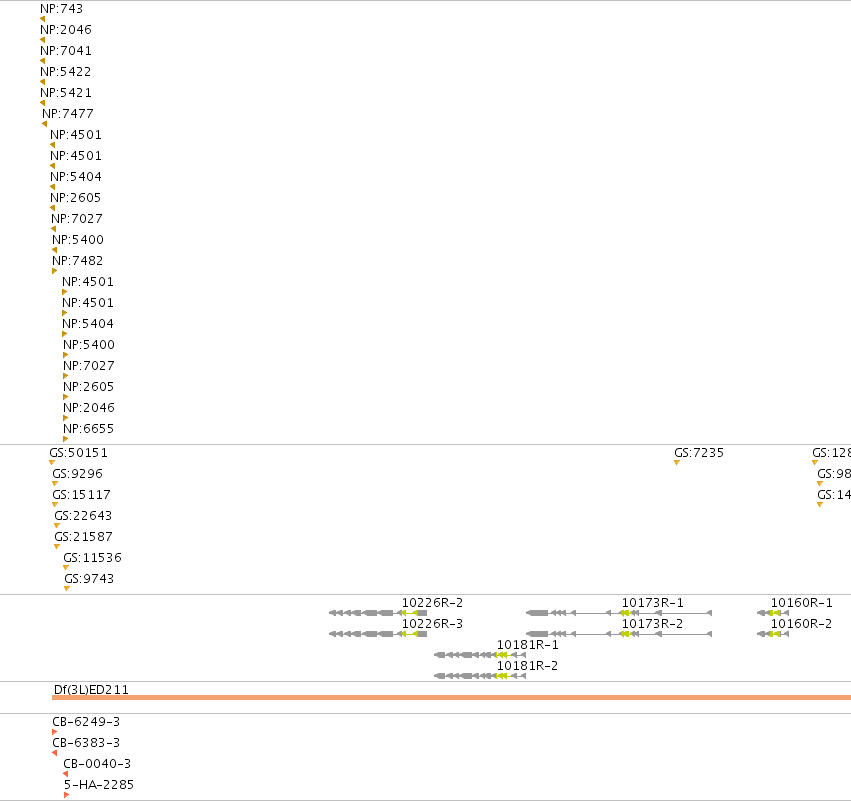Select the red triangle under CB-0040-3
The height and width of the screenshot is (801, 851).
[65, 774]
